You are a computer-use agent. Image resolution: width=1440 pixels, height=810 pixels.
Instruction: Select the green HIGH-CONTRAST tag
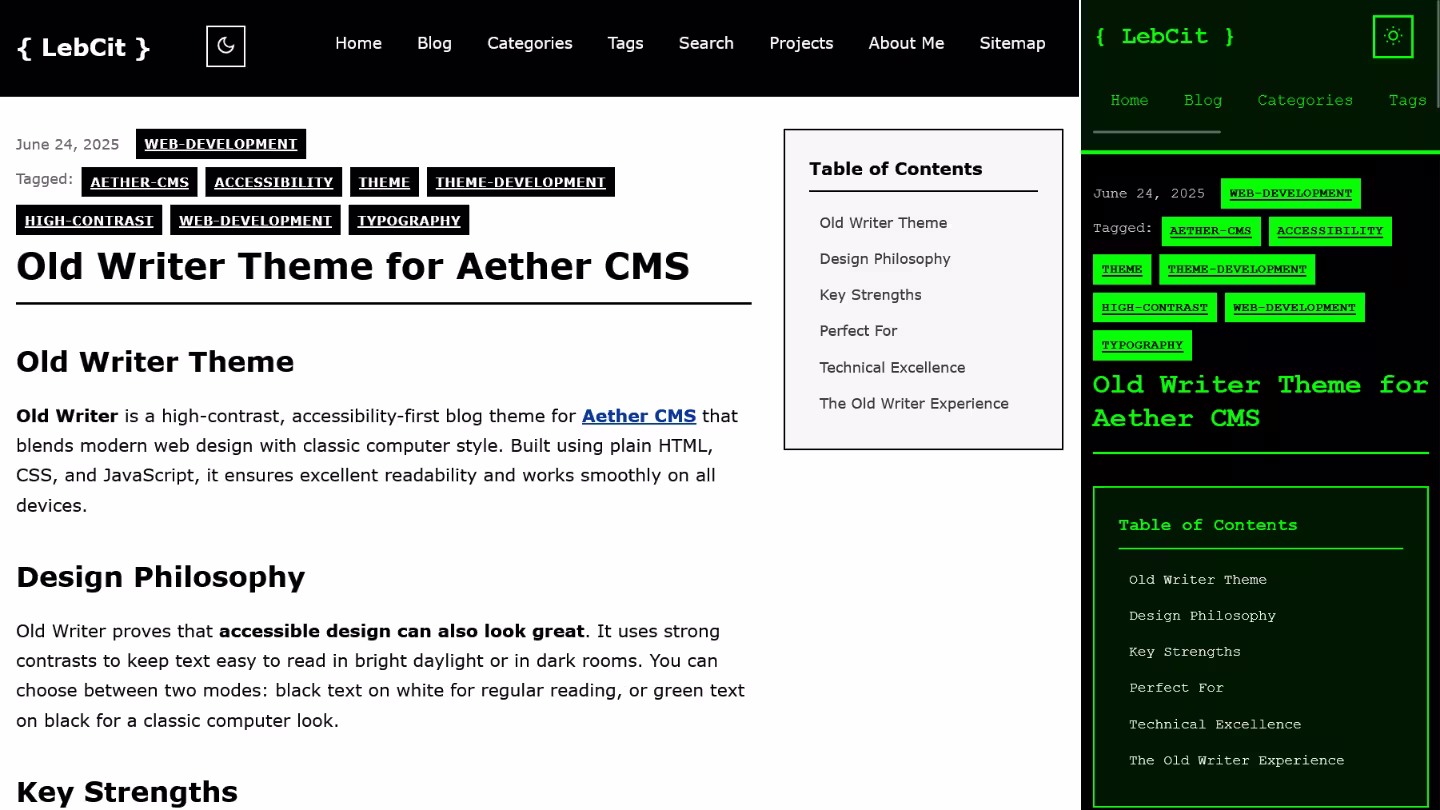[x=1155, y=307]
